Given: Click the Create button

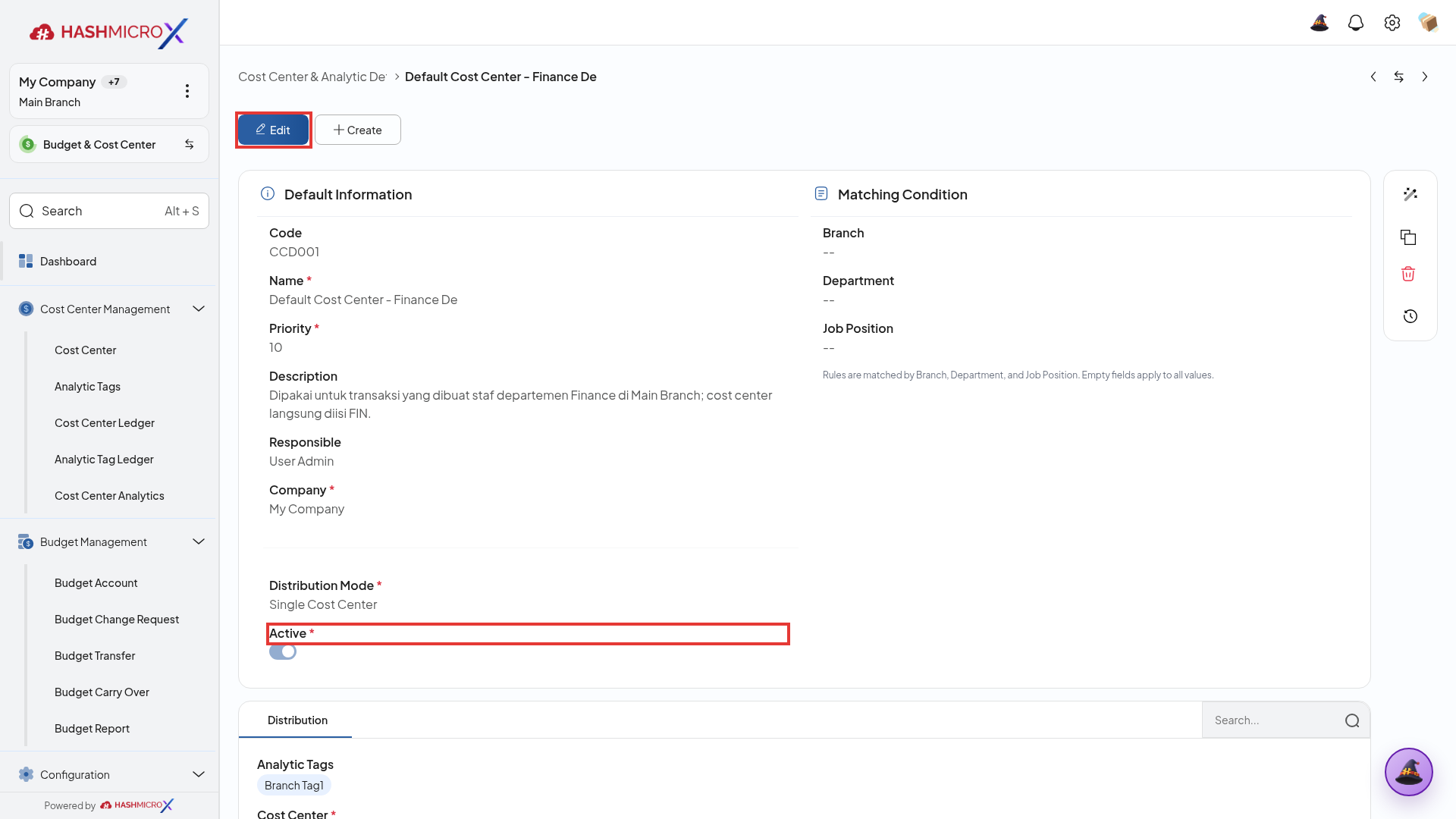Looking at the screenshot, I should point(358,130).
